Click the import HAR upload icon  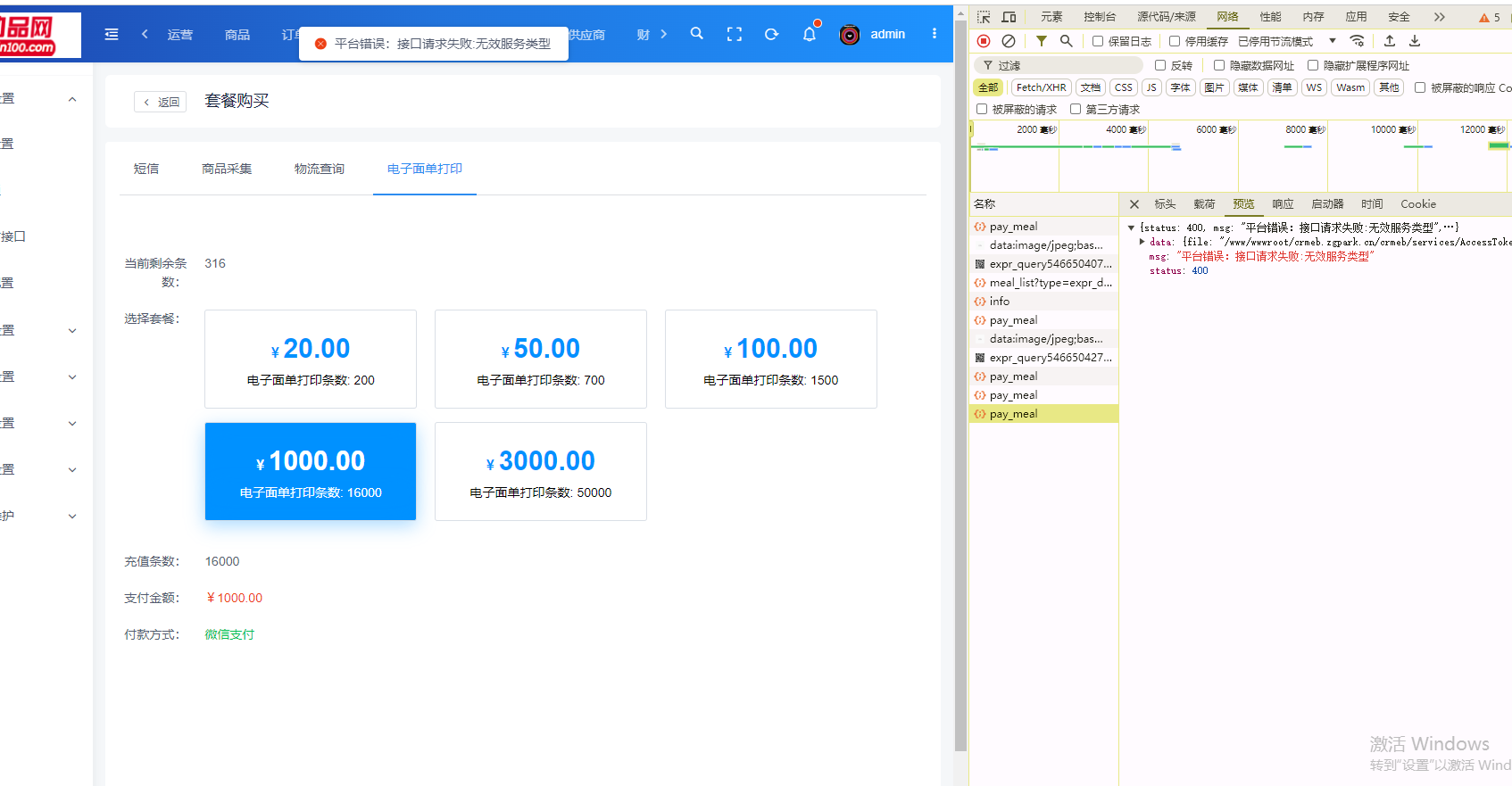click(1390, 41)
